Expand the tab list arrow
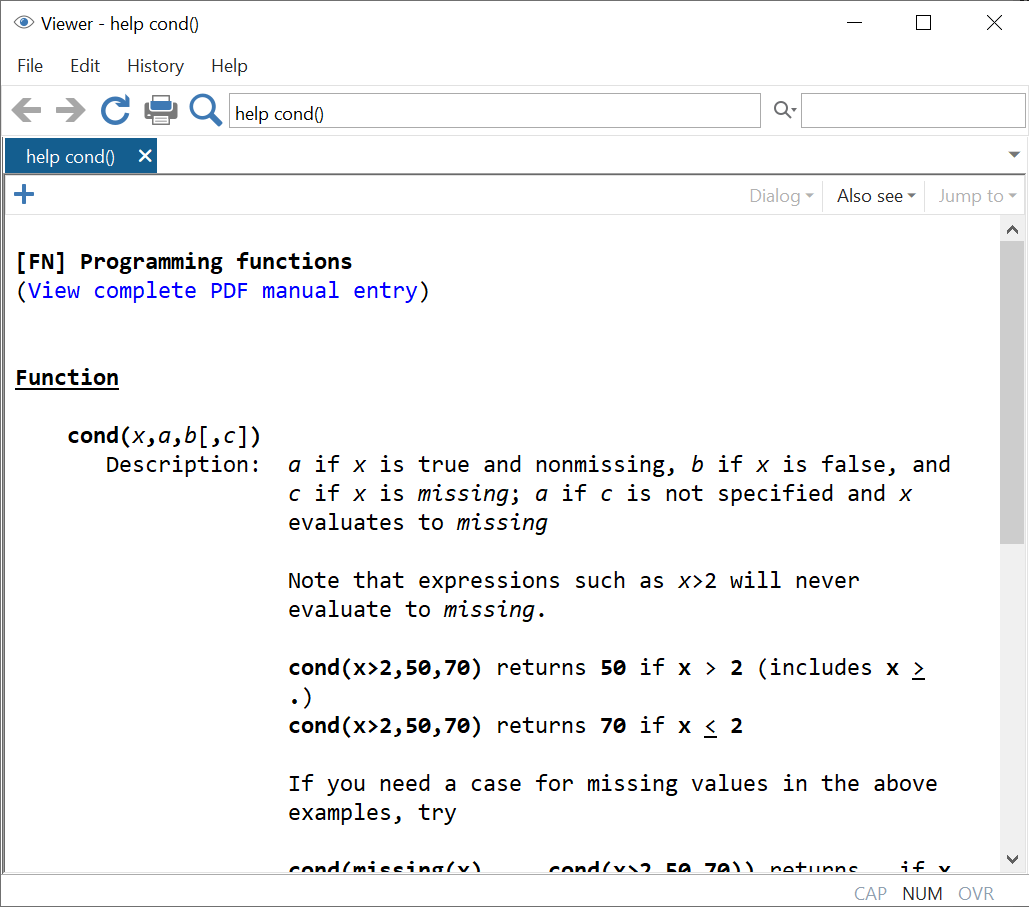Viewport: 1029px width, 907px height. (x=1014, y=155)
